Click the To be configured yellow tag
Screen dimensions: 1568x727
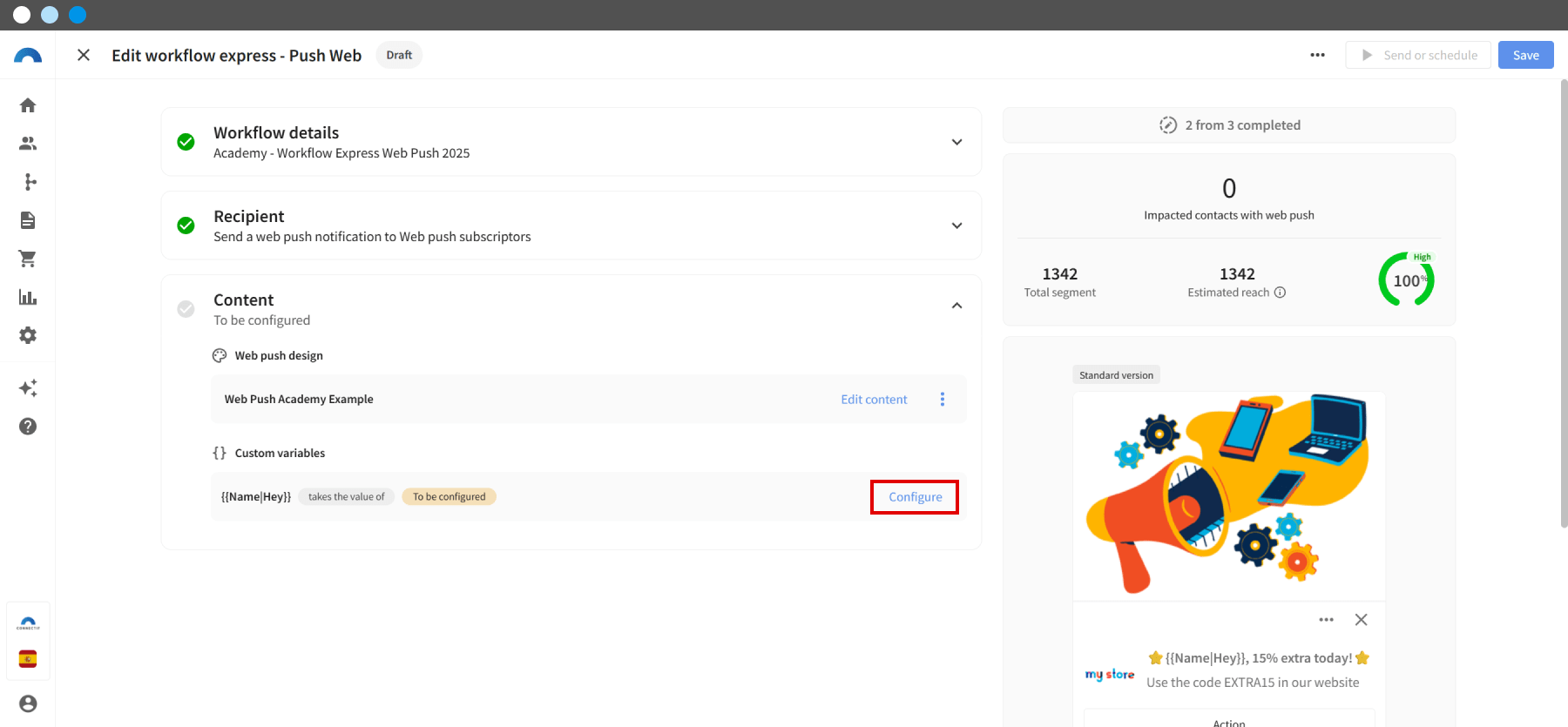(x=449, y=496)
